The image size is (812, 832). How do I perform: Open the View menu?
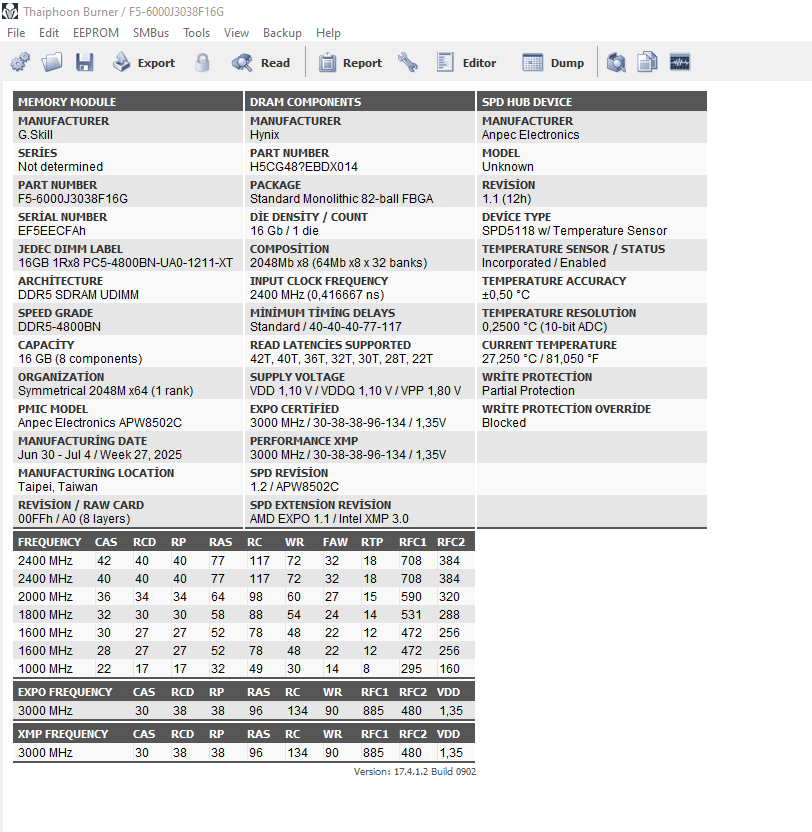(x=236, y=33)
